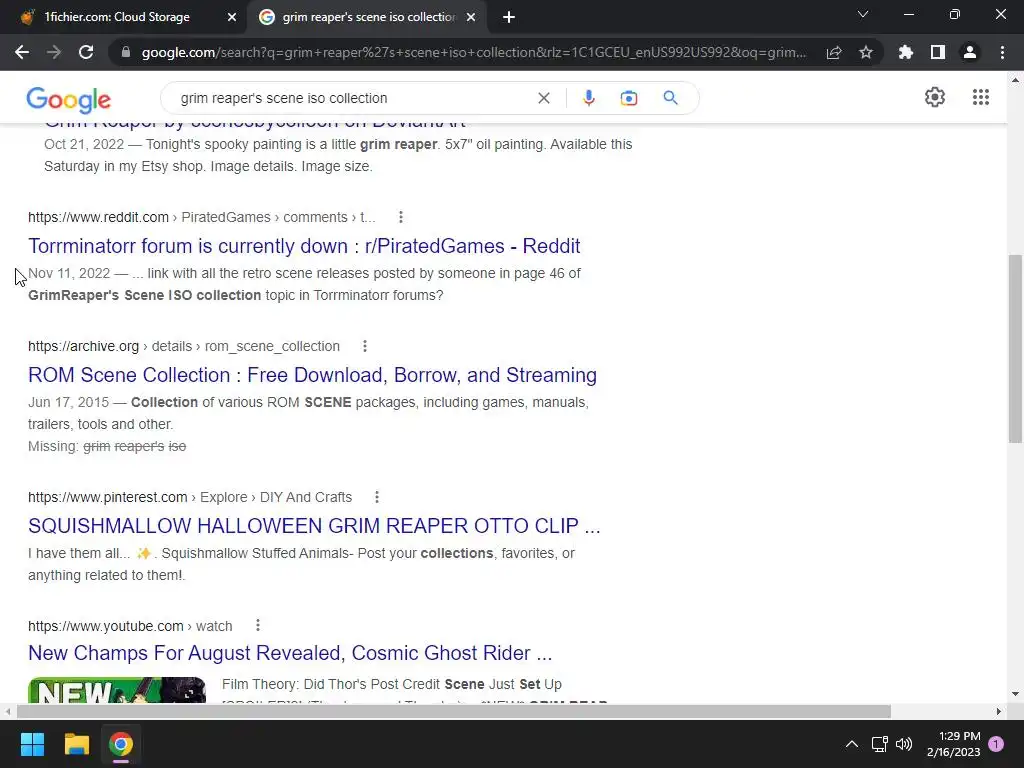1024x768 pixels.
Task: Launch File Explorer from taskbar
Action: (x=76, y=744)
